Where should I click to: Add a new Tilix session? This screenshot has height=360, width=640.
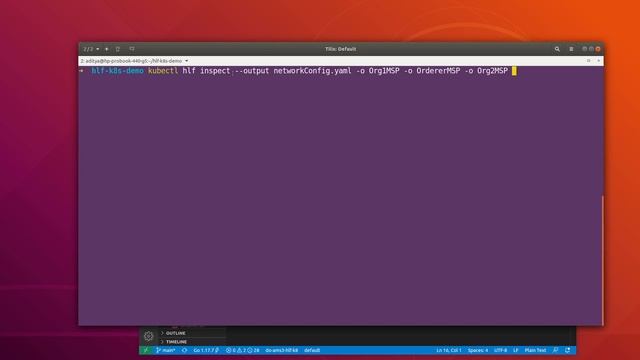click(x=107, y=49)
